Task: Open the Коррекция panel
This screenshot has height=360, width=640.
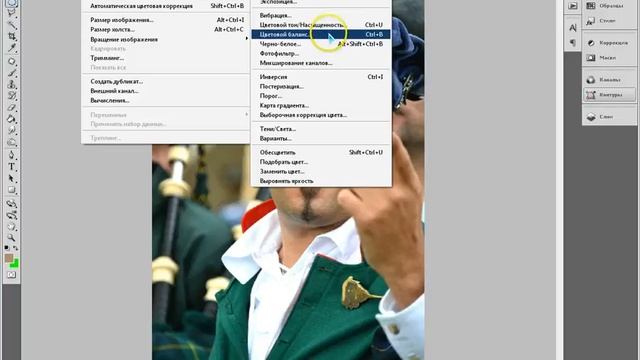Action: click(x=609, y=42)
